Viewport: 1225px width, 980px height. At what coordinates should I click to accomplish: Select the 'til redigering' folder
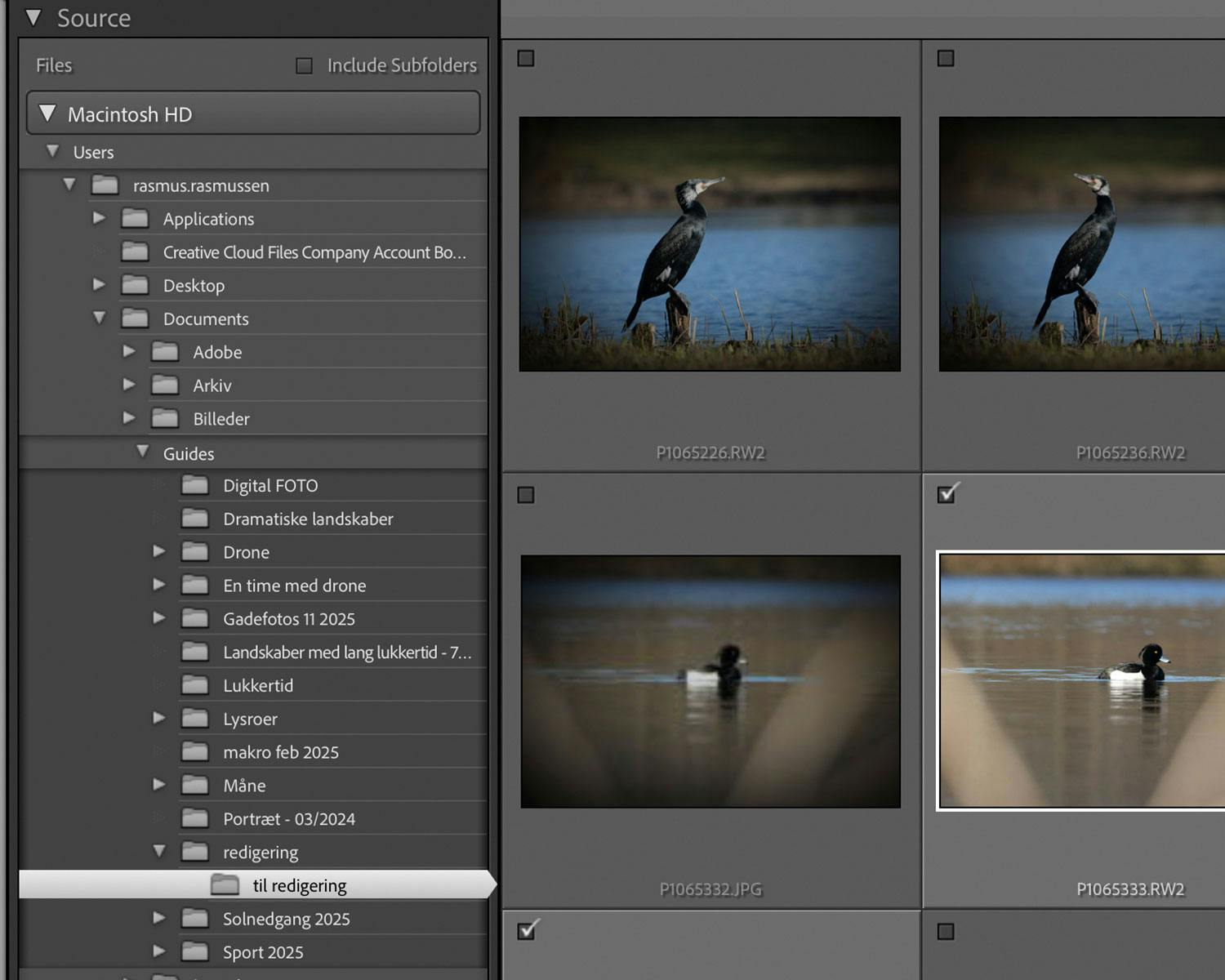point(299,885)
